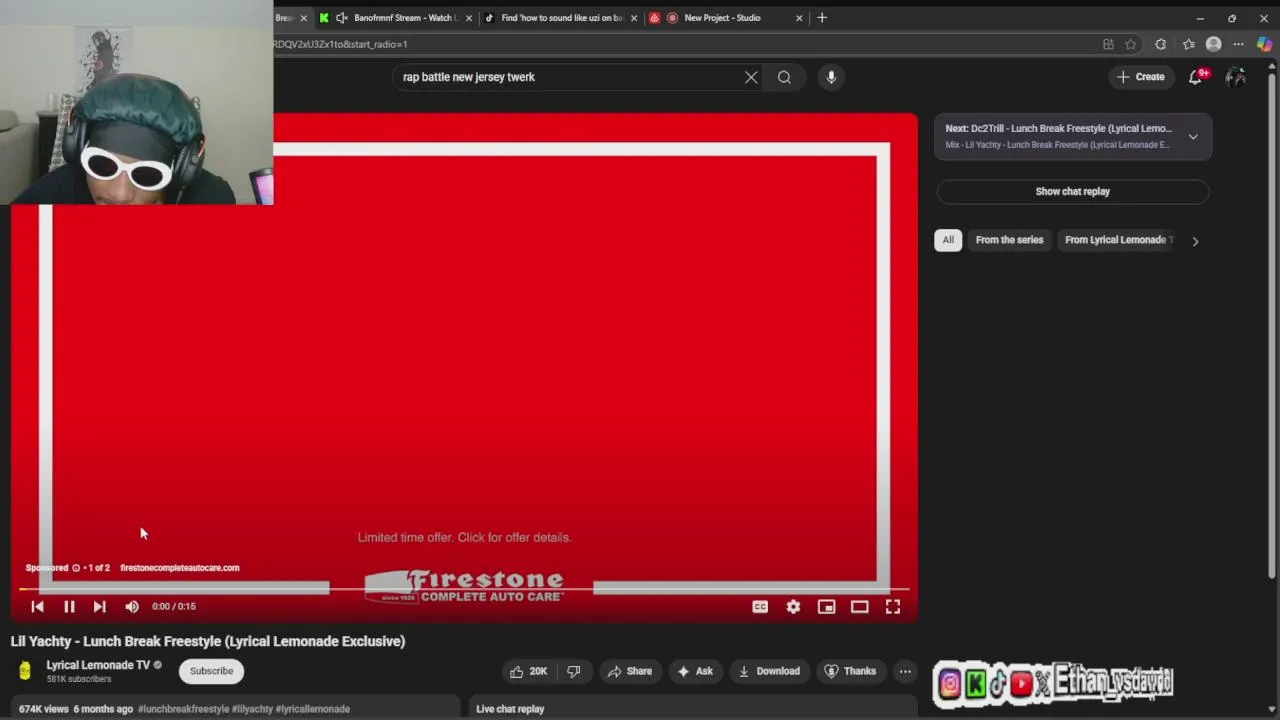This screenshot has height=720, width=1280.
Task: Download the video
Action: [x=769, y=671]
